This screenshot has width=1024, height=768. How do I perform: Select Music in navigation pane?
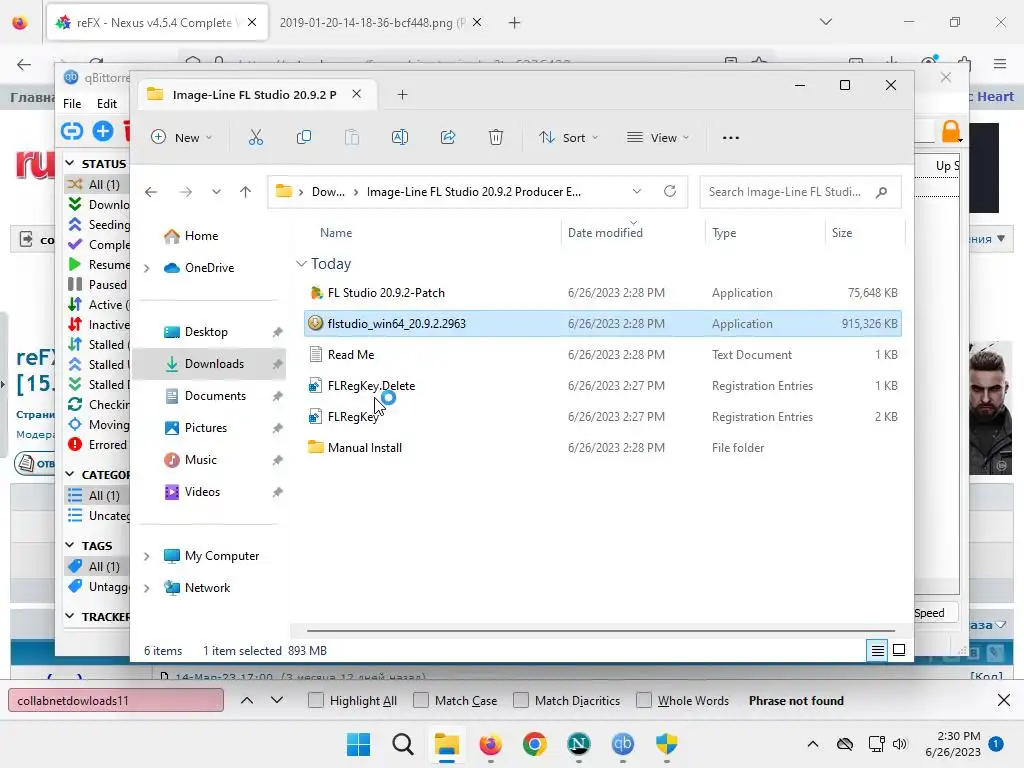point(200,460)
